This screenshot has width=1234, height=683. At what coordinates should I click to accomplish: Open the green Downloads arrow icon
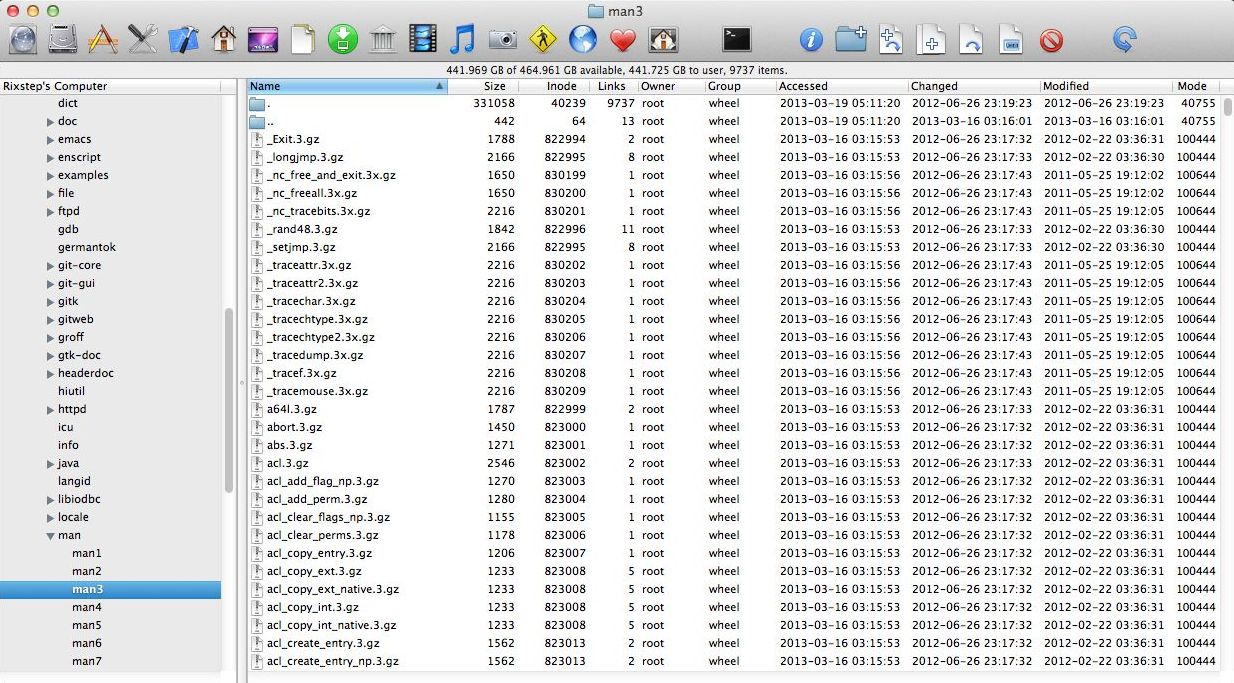(x=343, y=39)
